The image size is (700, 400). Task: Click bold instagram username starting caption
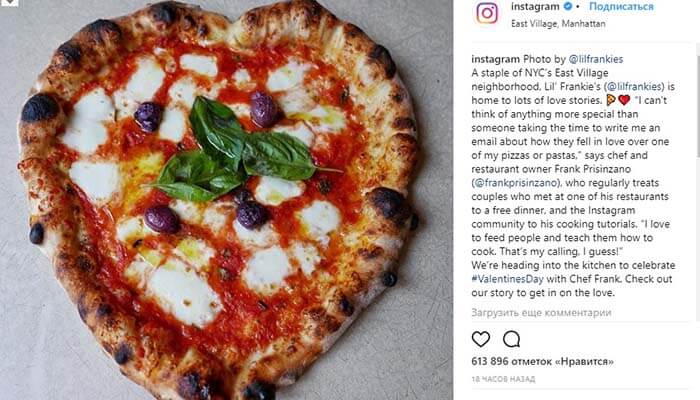pos(496,59)
